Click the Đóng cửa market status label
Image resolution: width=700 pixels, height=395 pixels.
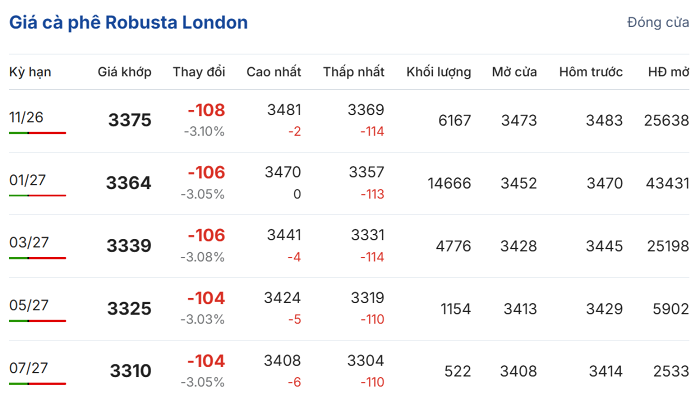(658, 22)
